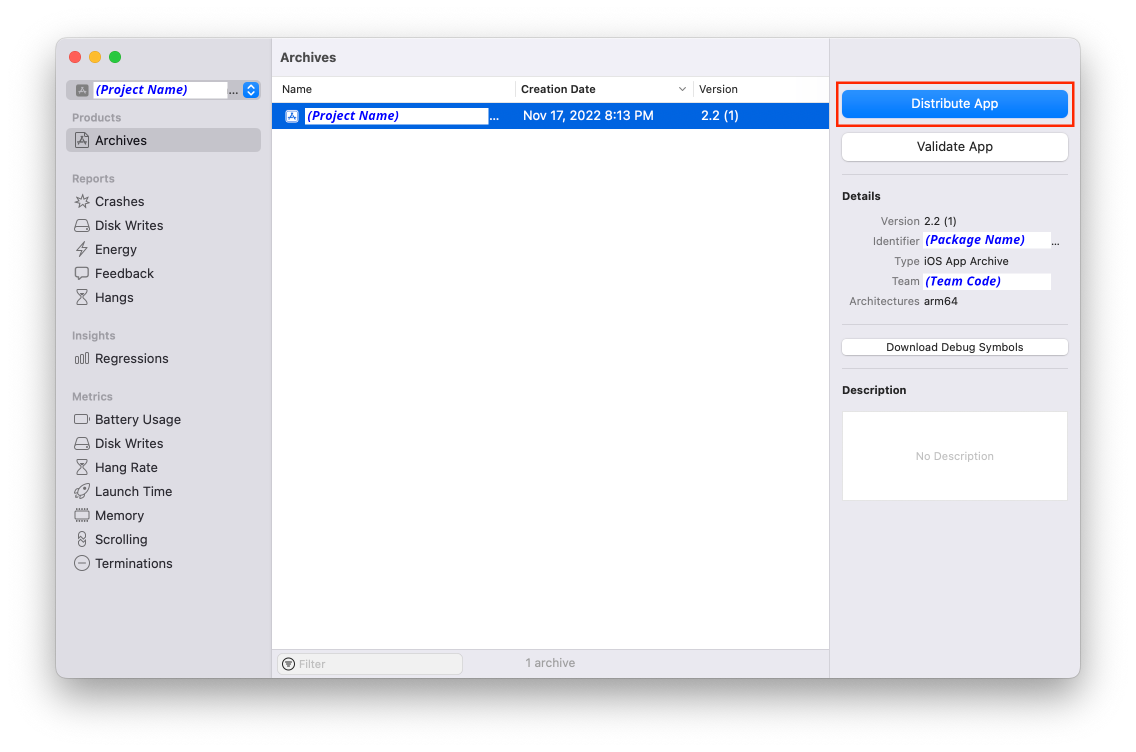Image resolution: width=1136 pixels, height=752 pixels.
Task: Expand the truncated Identifier value
Action: click(1054, 240)
